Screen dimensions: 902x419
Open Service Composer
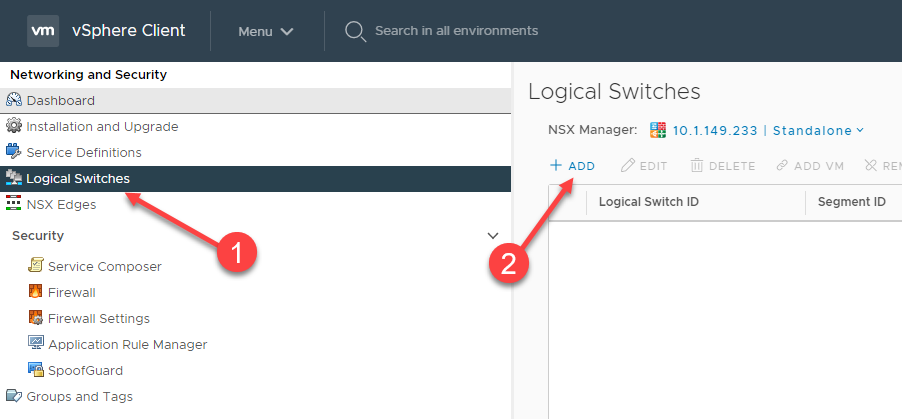105,266
